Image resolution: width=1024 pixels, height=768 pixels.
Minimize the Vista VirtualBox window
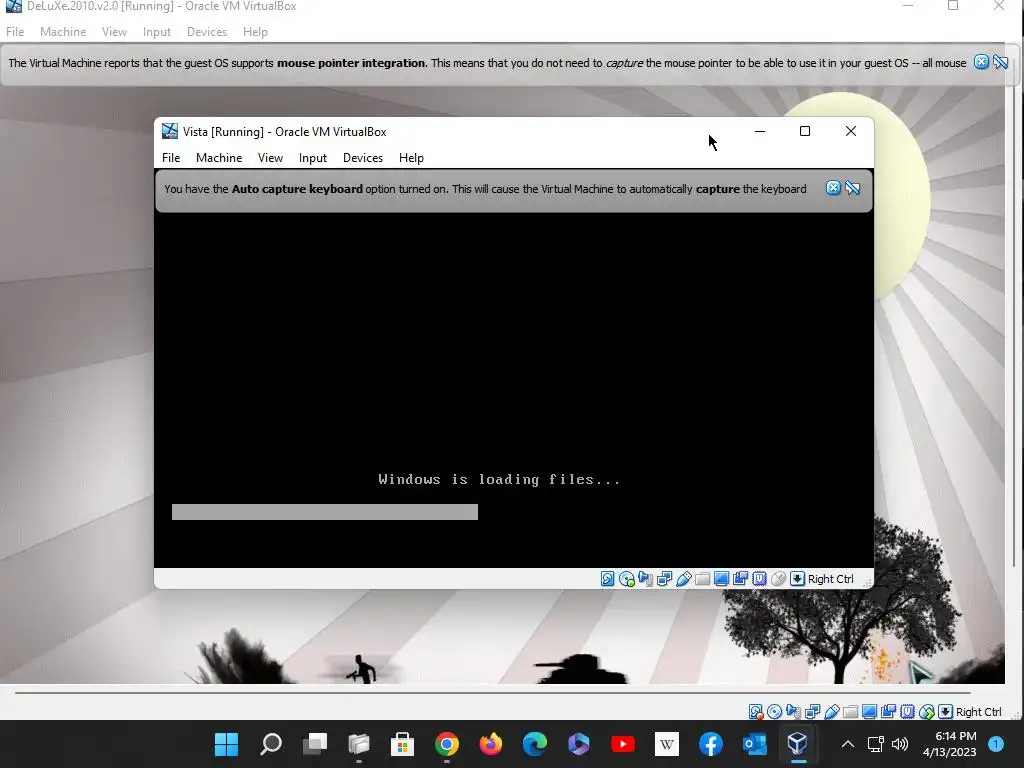click(760, 131)
